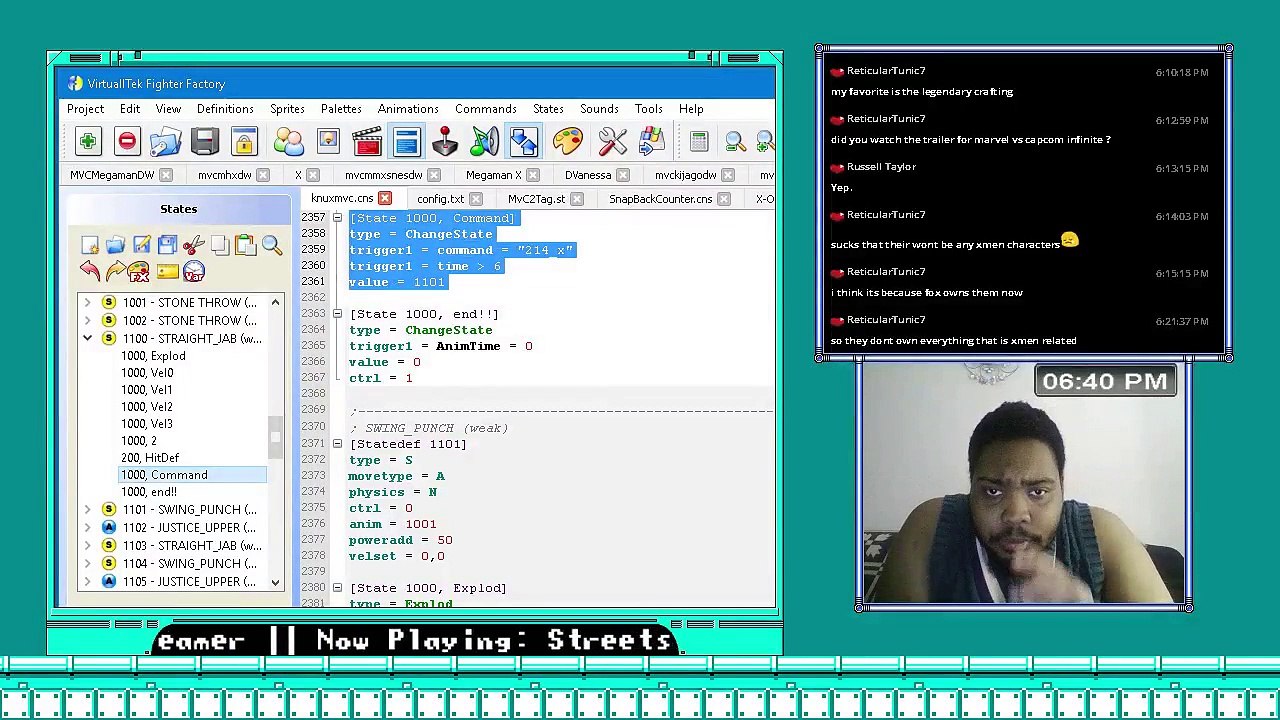Open the joystick Commands editor icon
The height and width of the screenshot is (720, 1280).
pos(445,142)
